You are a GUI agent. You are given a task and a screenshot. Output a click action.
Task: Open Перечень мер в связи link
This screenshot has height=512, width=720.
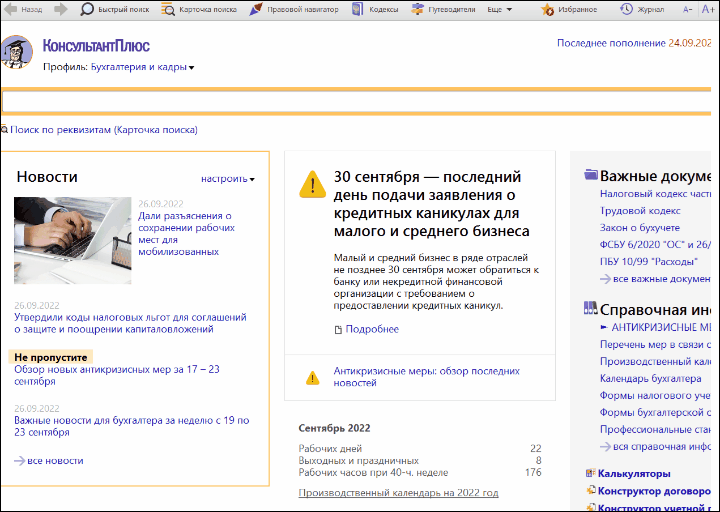click(655, 344)
